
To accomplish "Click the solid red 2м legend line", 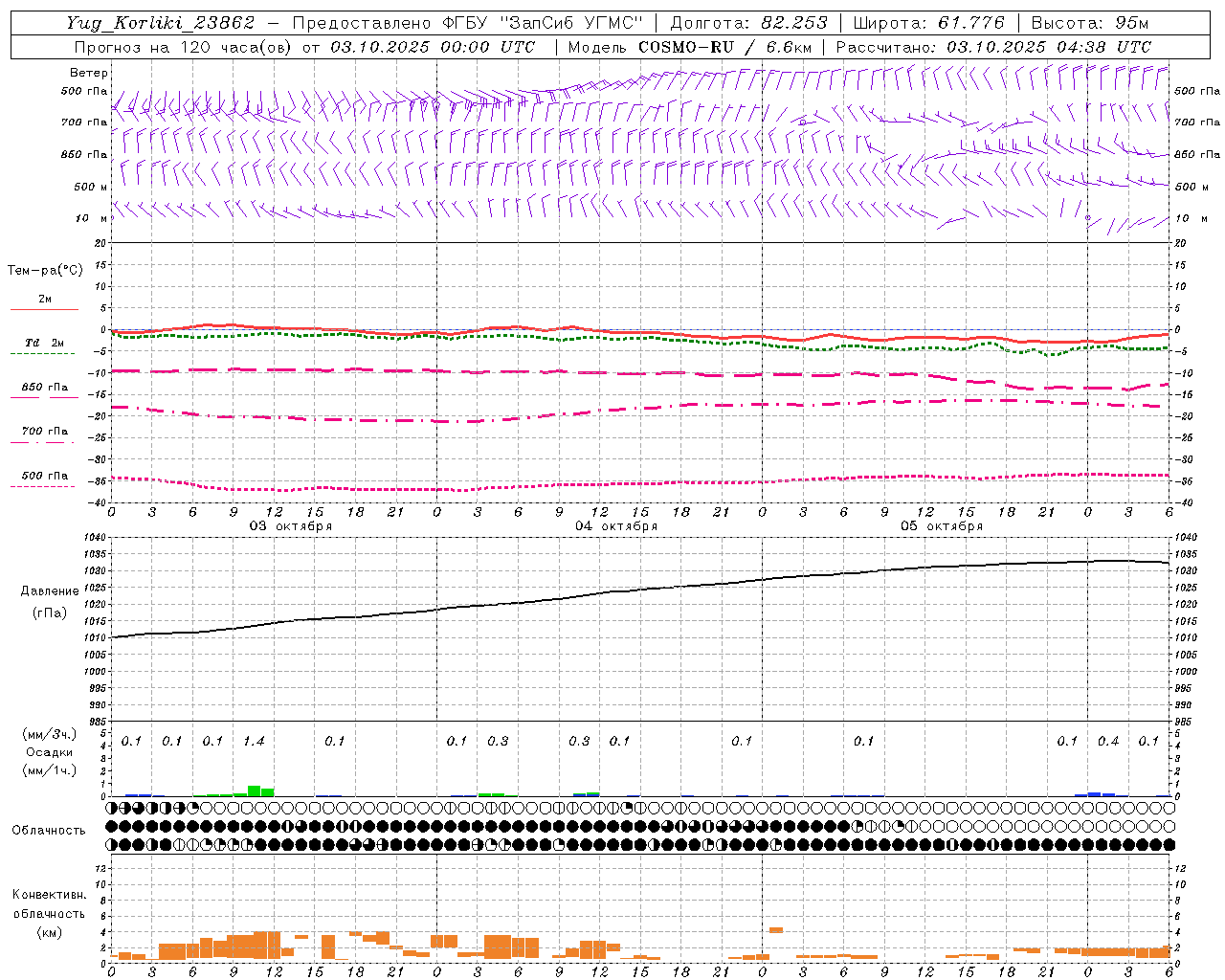I will 44,309.
